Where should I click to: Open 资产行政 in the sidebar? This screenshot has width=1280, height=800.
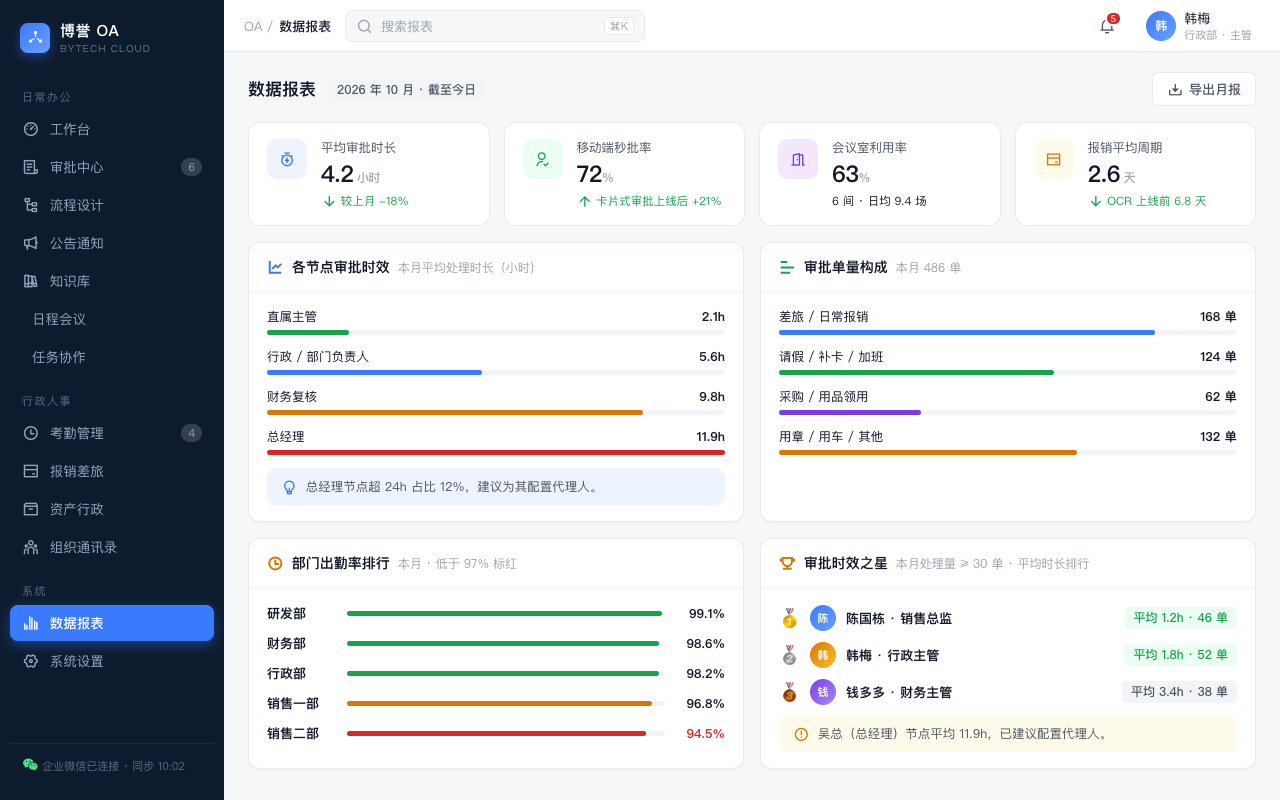coord(112,509)
